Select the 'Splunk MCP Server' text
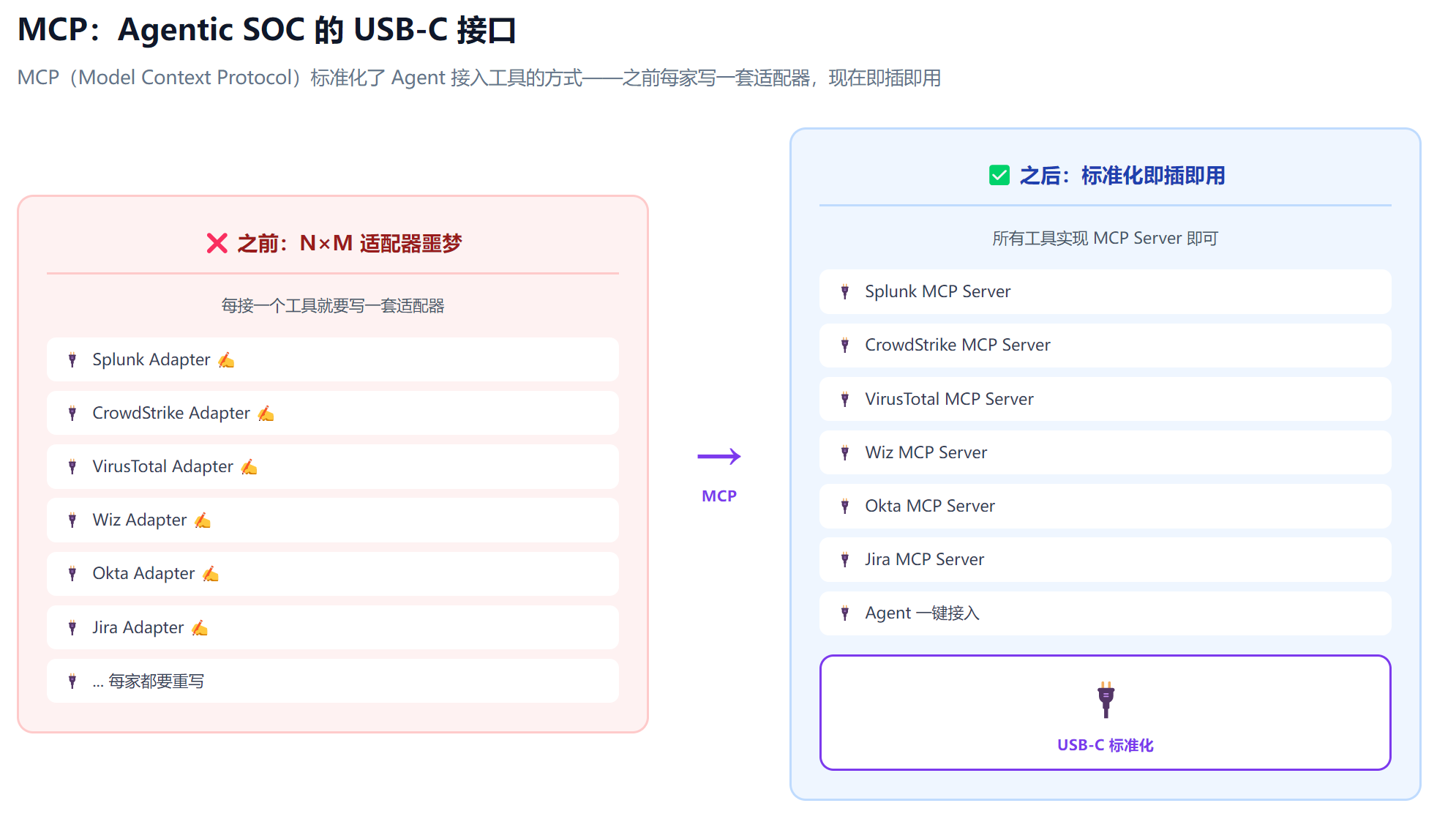1456x814 pixels. [938, 291]
